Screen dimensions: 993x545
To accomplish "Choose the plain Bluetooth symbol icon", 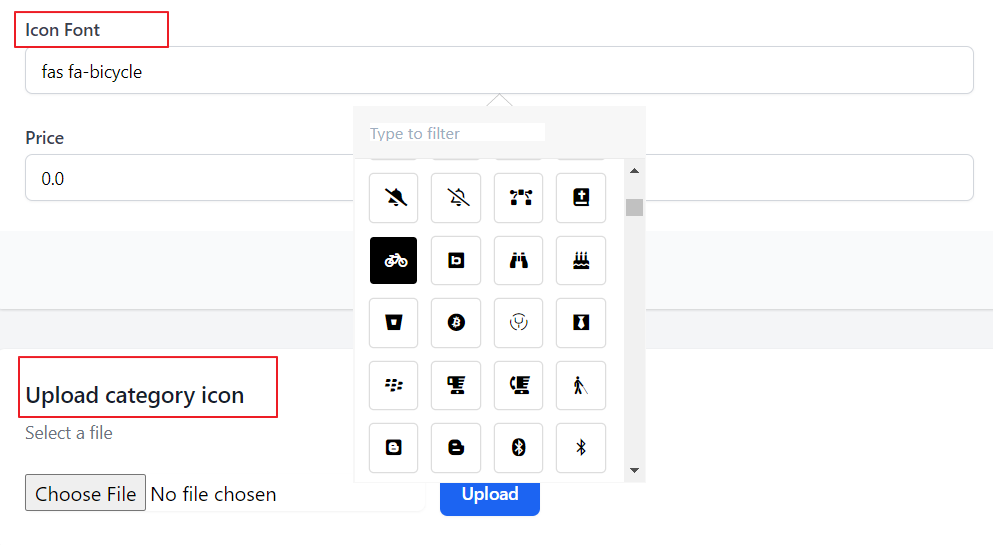I will (581, 448).
